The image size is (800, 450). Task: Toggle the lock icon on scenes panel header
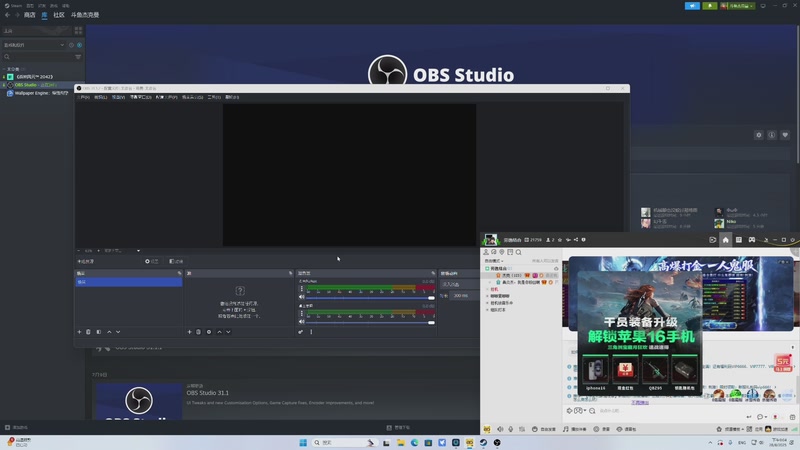point(179,273)
